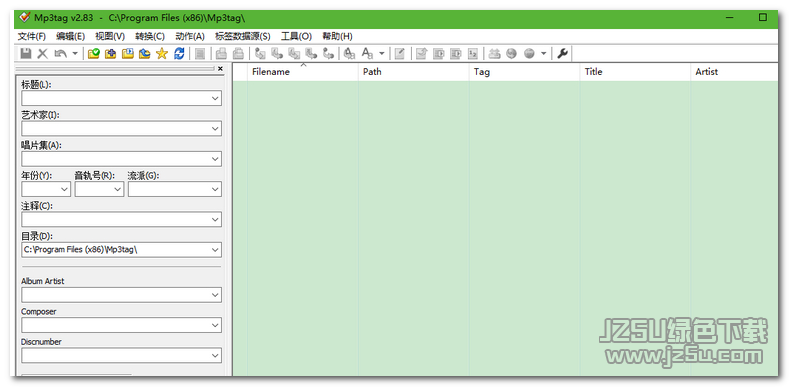The width and height of the screenshot is (789, 387).
Task: Click the Tag - Filename convert icon
Action: (x=260, y=53)
